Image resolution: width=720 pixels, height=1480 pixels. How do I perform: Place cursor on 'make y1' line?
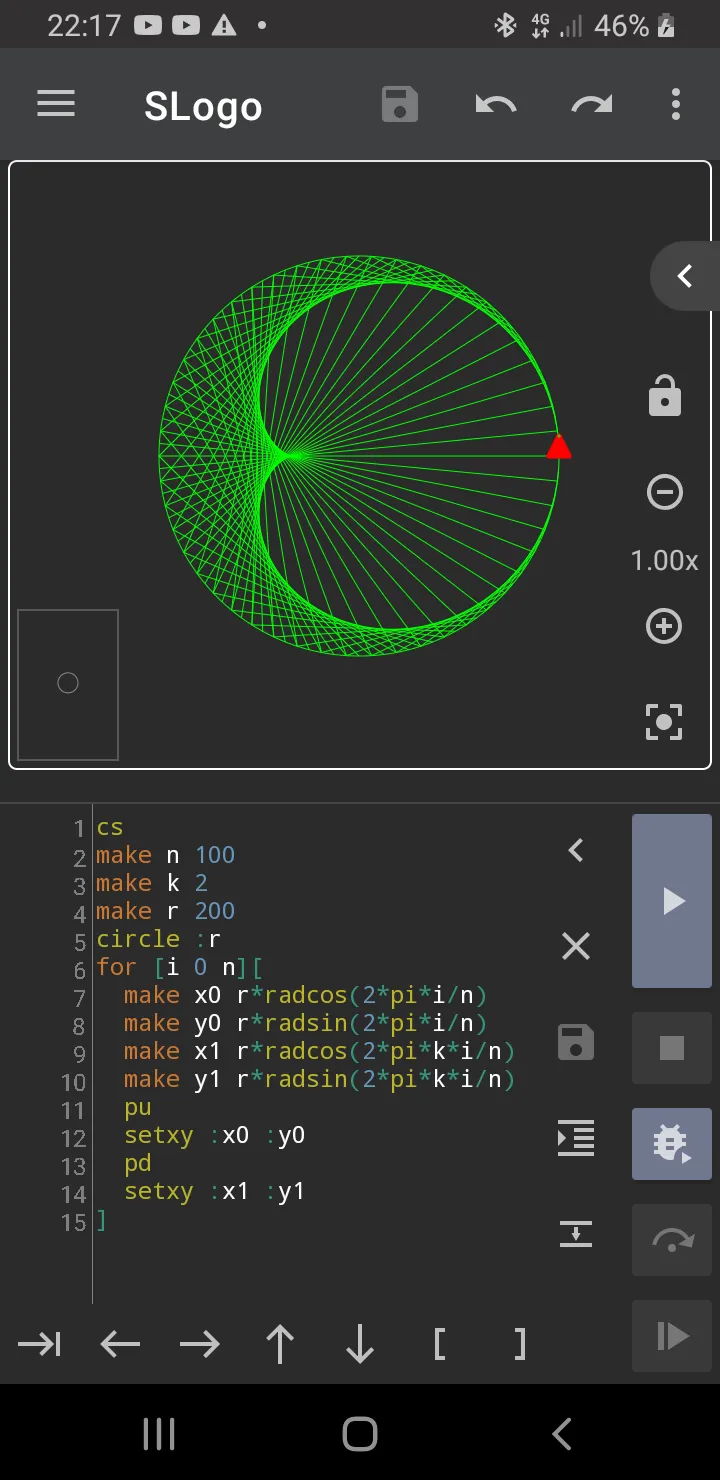320,1080
